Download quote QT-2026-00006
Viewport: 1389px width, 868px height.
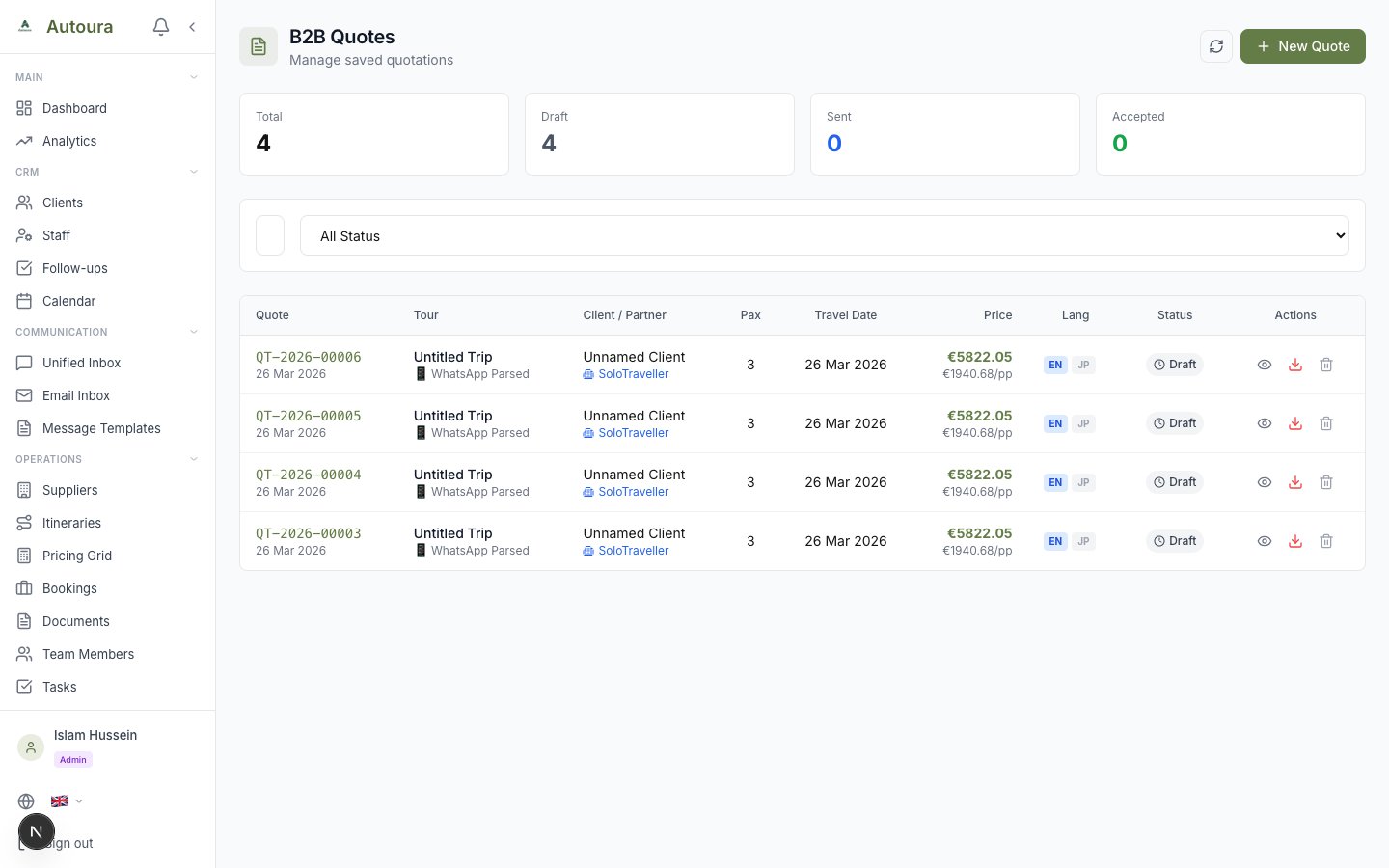coord(1295,365)
